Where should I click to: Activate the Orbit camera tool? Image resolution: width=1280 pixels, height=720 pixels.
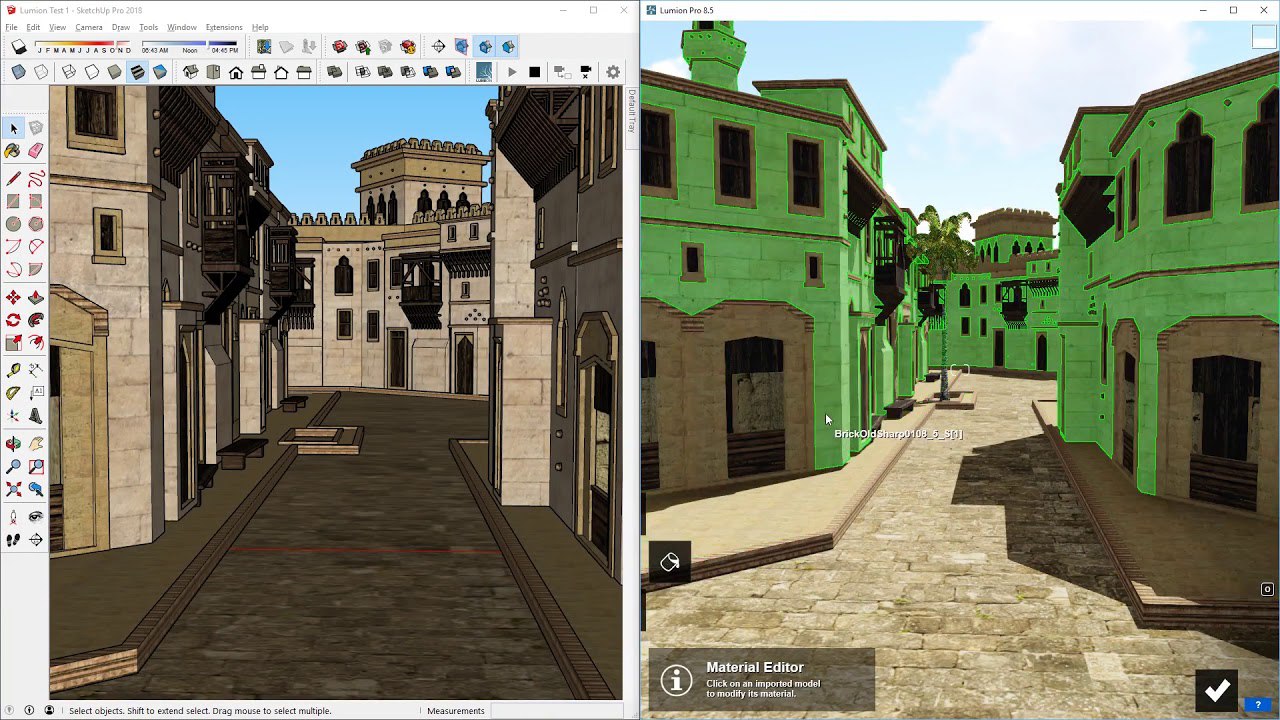pyautogui.click(x=13, y=443)
